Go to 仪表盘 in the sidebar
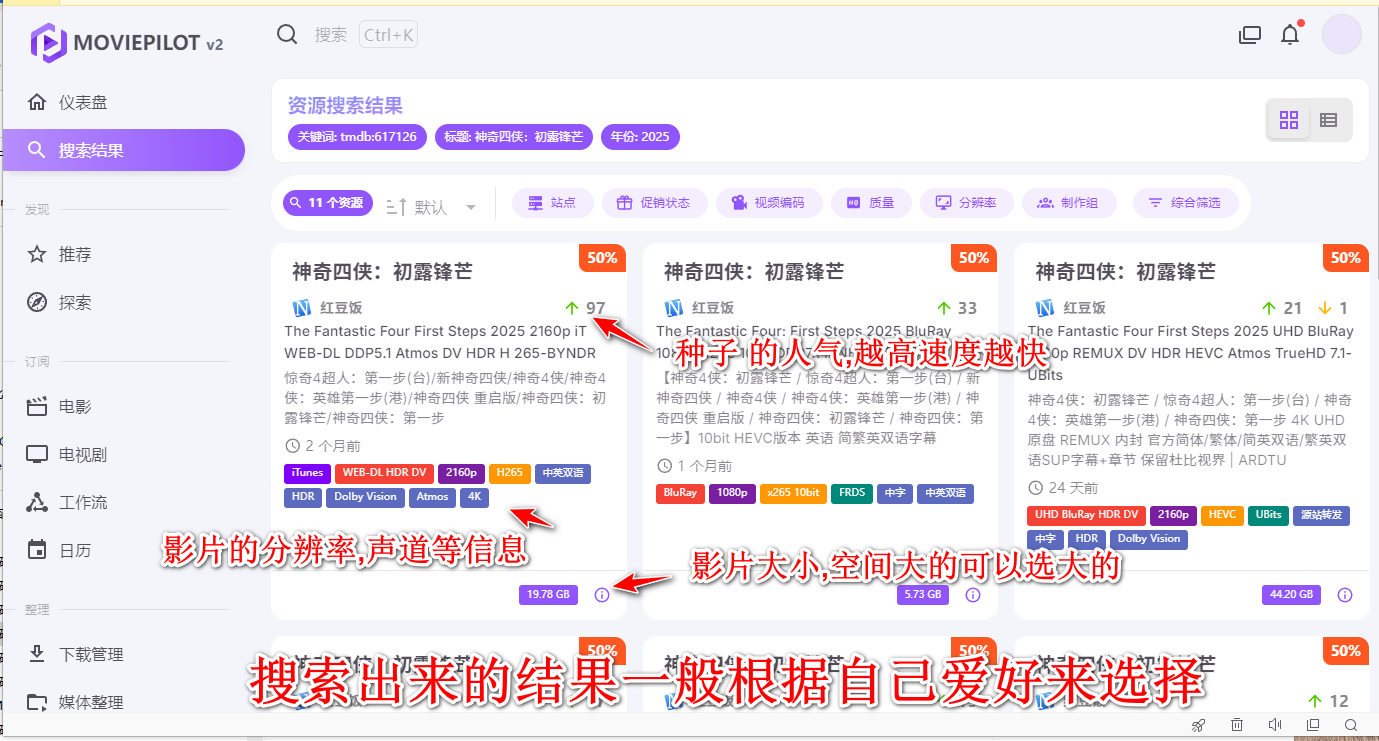The image size is (1379, 741). 82,102
